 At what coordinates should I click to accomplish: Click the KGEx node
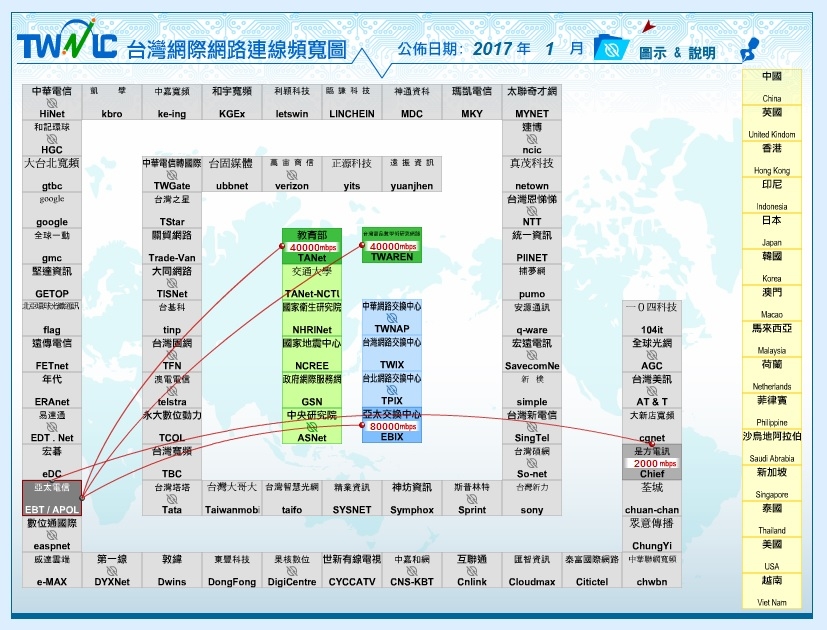coord(232,102)
